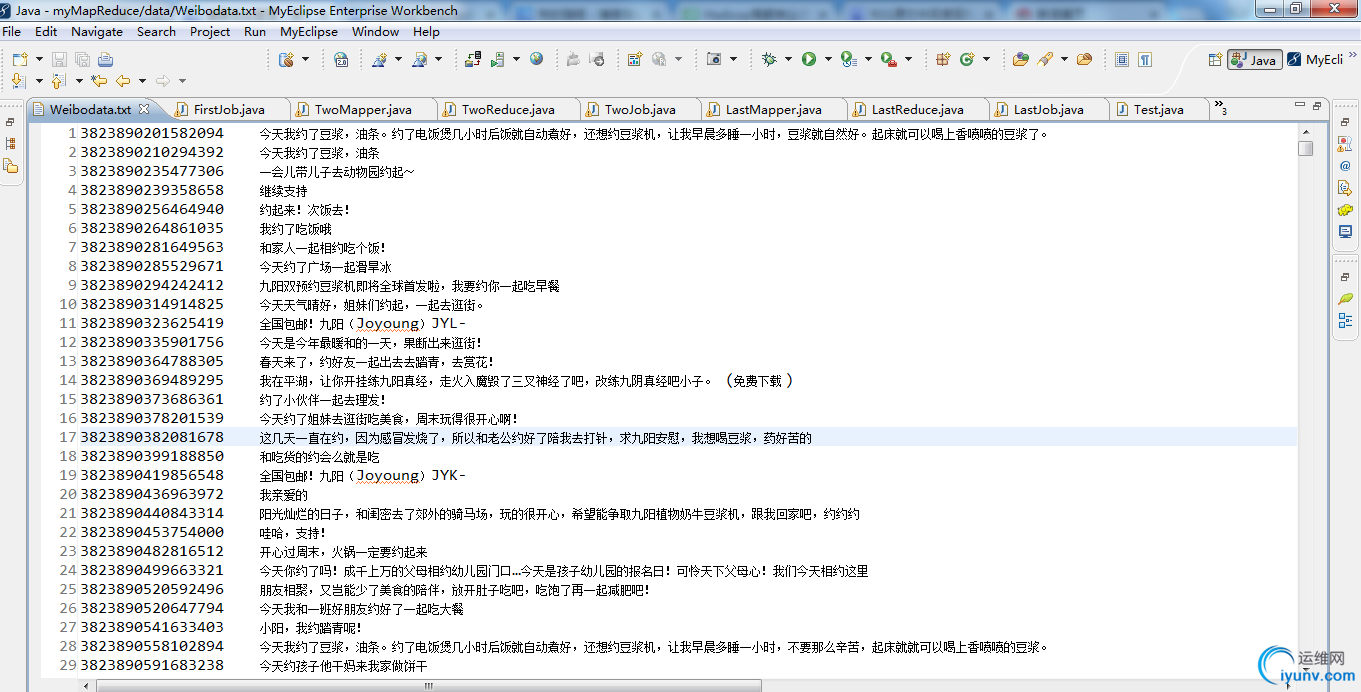
Task: Switch to the MyEclipse perspective
Action: click(x=1315, y=60)
